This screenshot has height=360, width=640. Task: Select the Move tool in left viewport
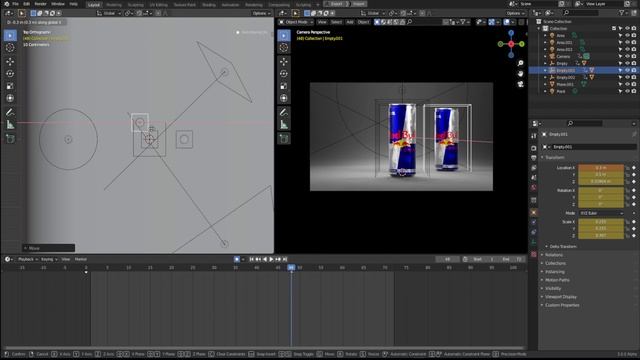10,62
